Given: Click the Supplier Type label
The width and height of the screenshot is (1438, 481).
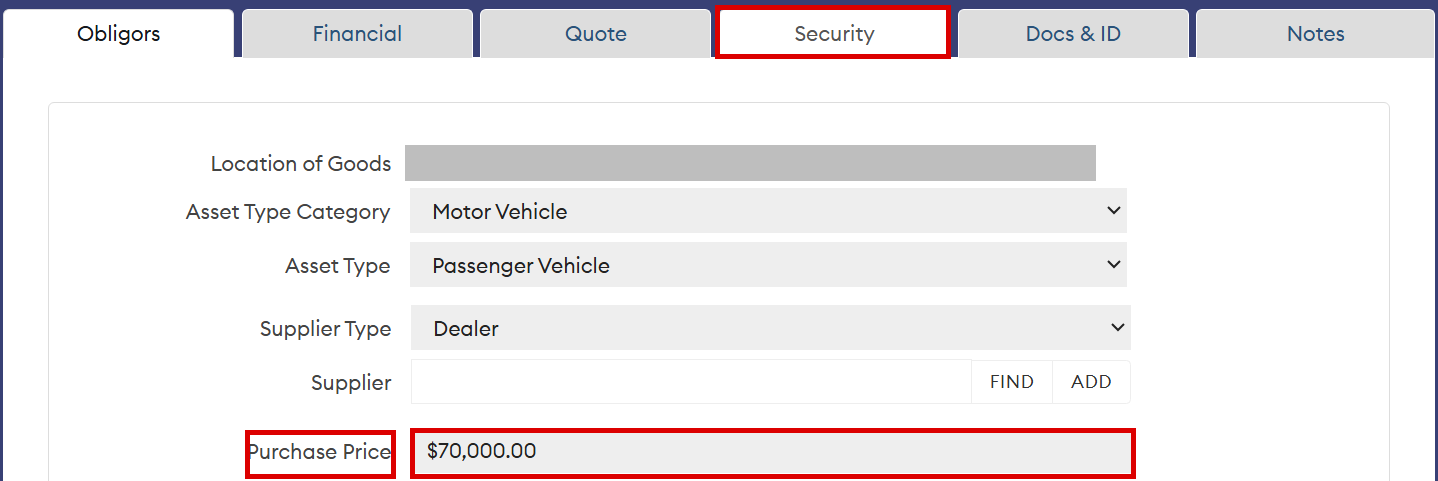Looking at the screenshot, I should click(x=325, y=329).
